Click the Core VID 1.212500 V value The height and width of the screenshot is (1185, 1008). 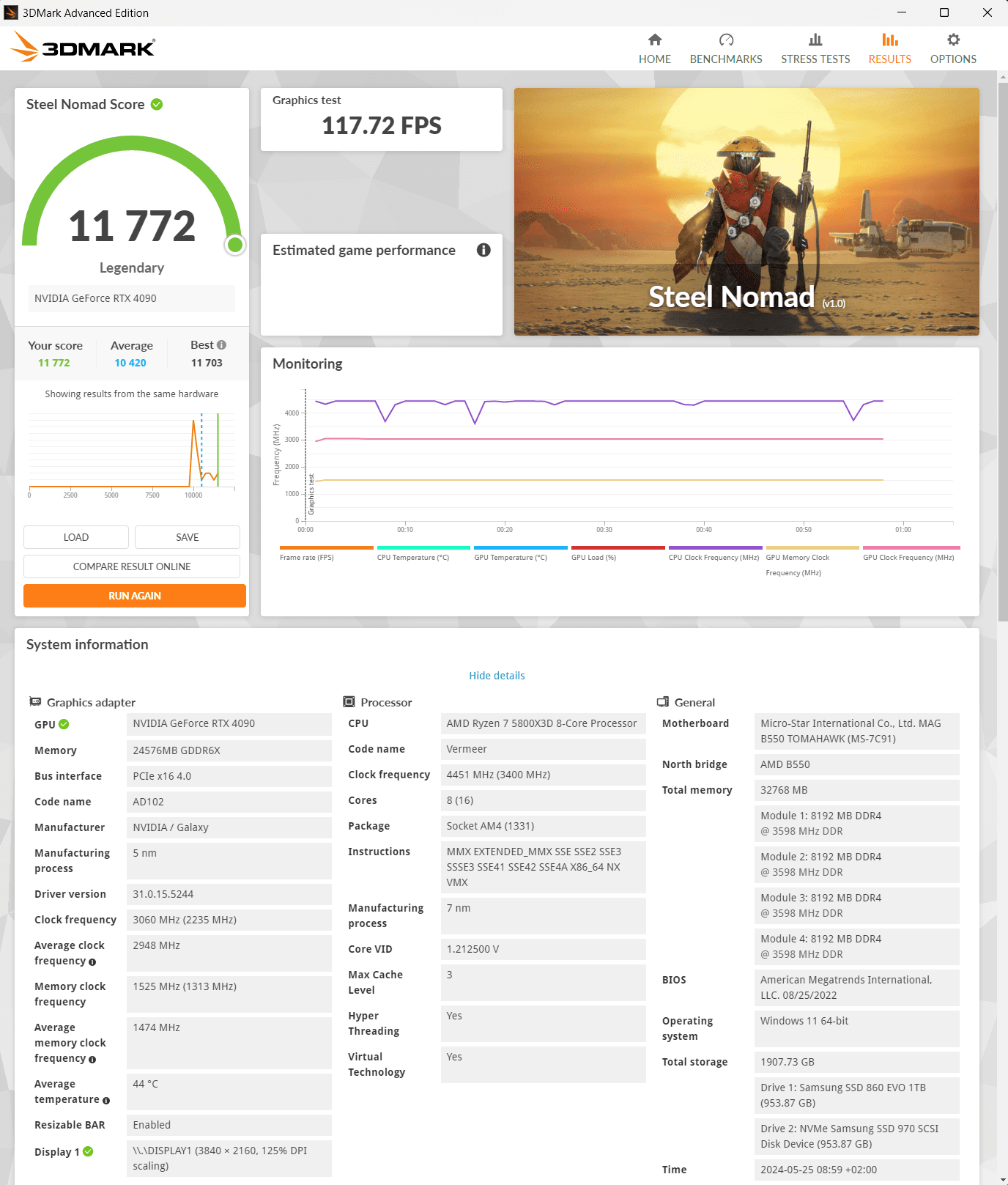[x=544, y=949]
